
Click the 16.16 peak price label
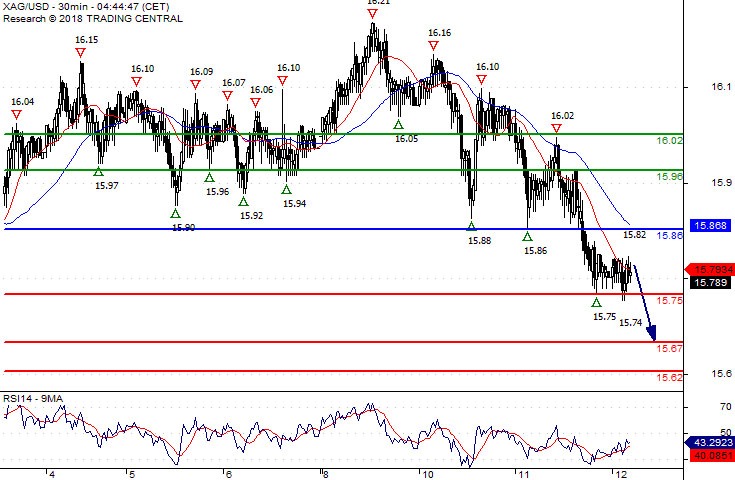[x=440, y=33]
